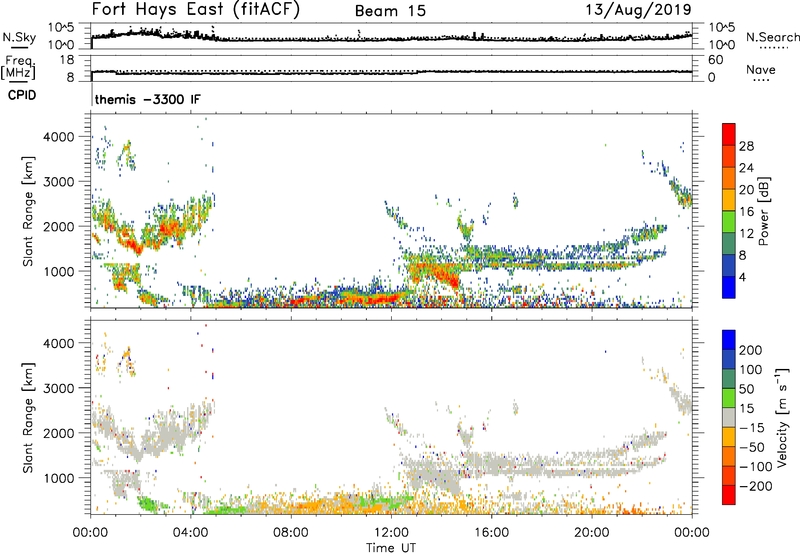Image resolution: width=800 pixels, height=554 pixels.
Task: Click the 'Beam 15' label
Action: coord(390,11)
